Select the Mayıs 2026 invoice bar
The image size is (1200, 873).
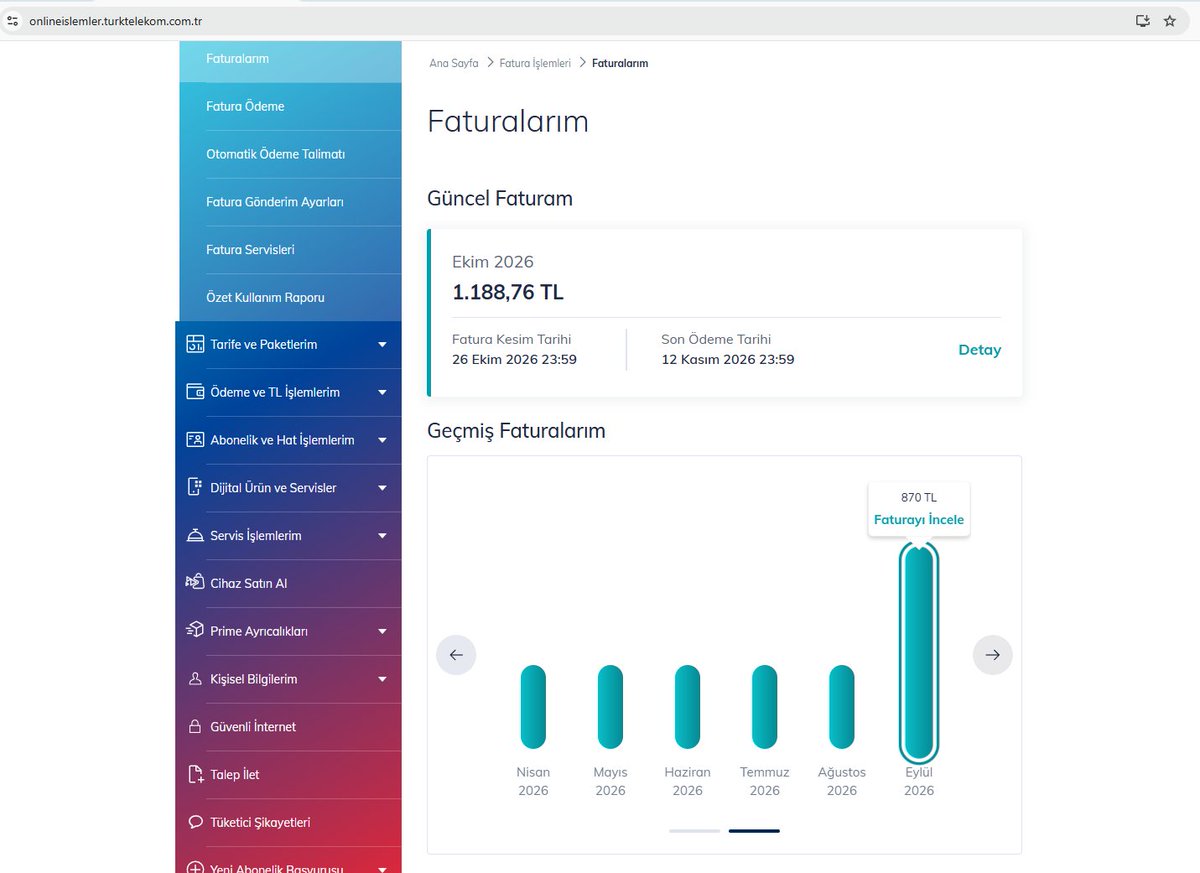[x=611, y=707]
